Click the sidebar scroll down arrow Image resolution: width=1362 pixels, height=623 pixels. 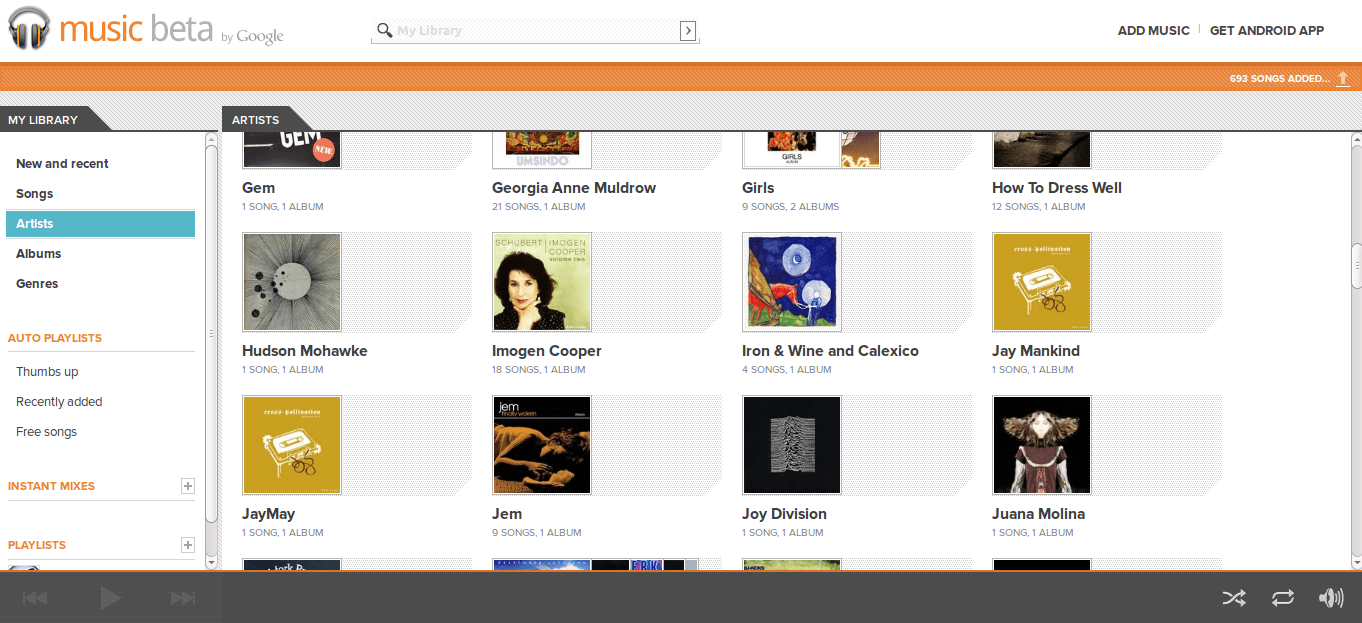210,562
